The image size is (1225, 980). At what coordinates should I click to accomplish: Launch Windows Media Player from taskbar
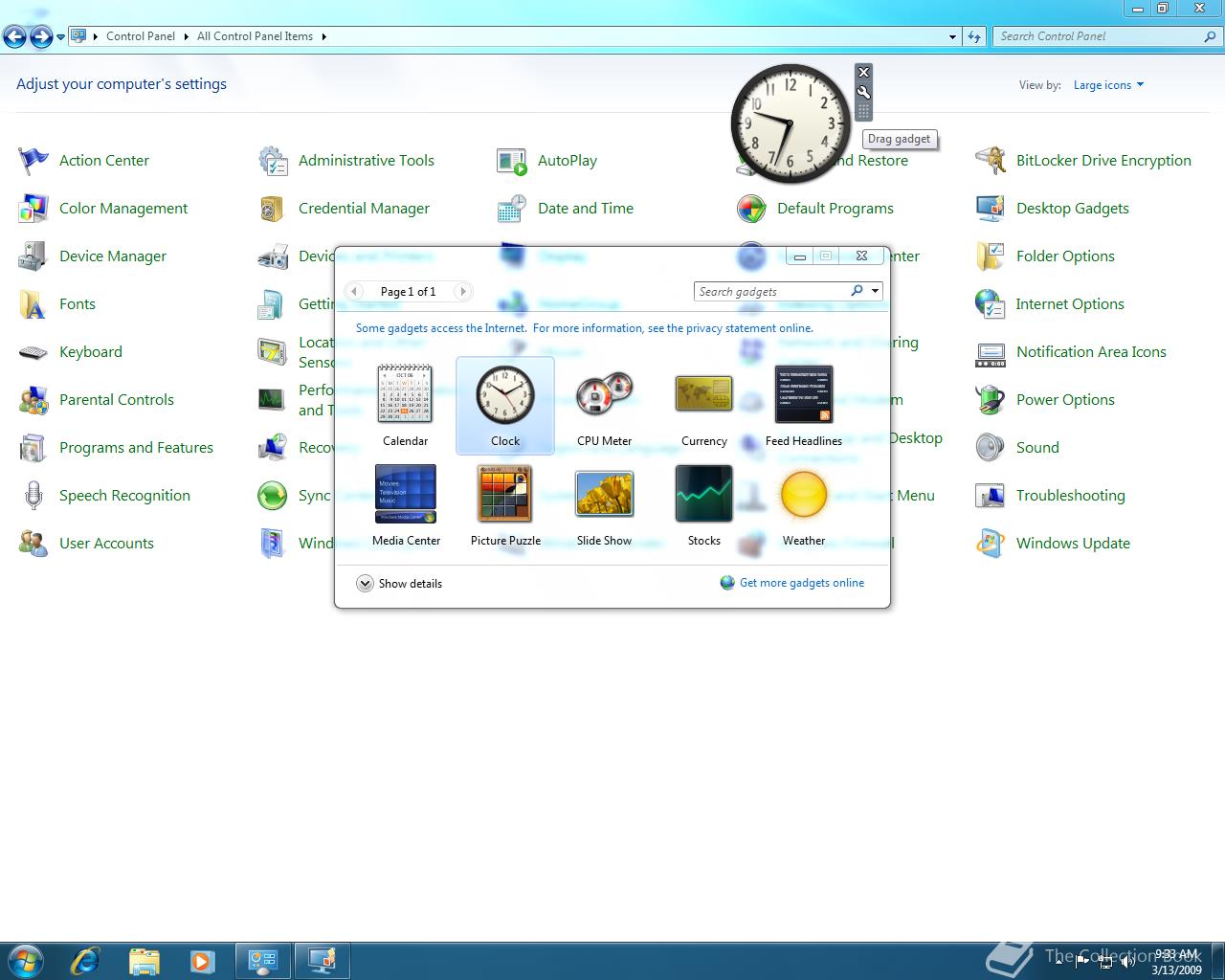202,960
